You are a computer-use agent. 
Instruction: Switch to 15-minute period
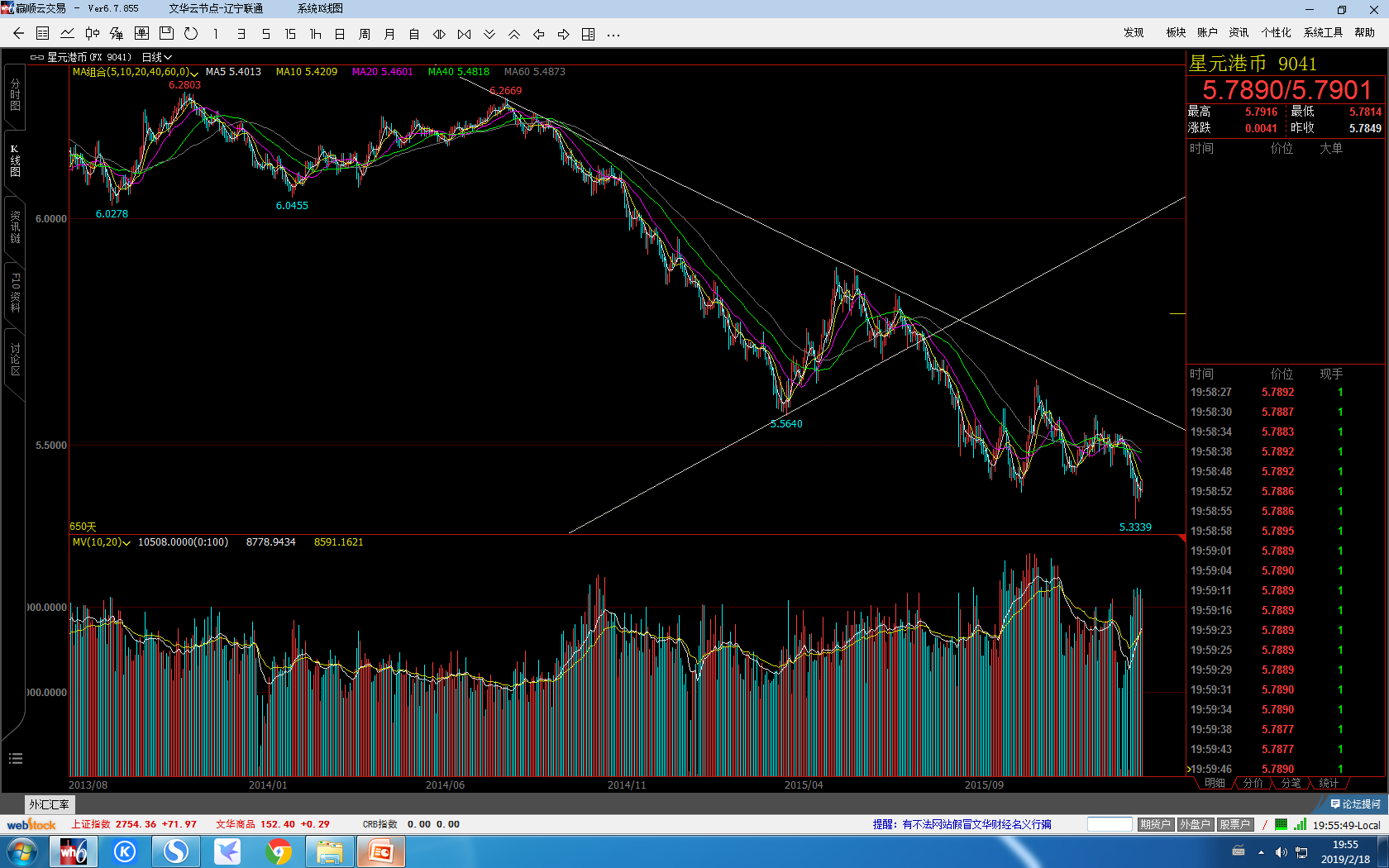click(x=290, y=34)
